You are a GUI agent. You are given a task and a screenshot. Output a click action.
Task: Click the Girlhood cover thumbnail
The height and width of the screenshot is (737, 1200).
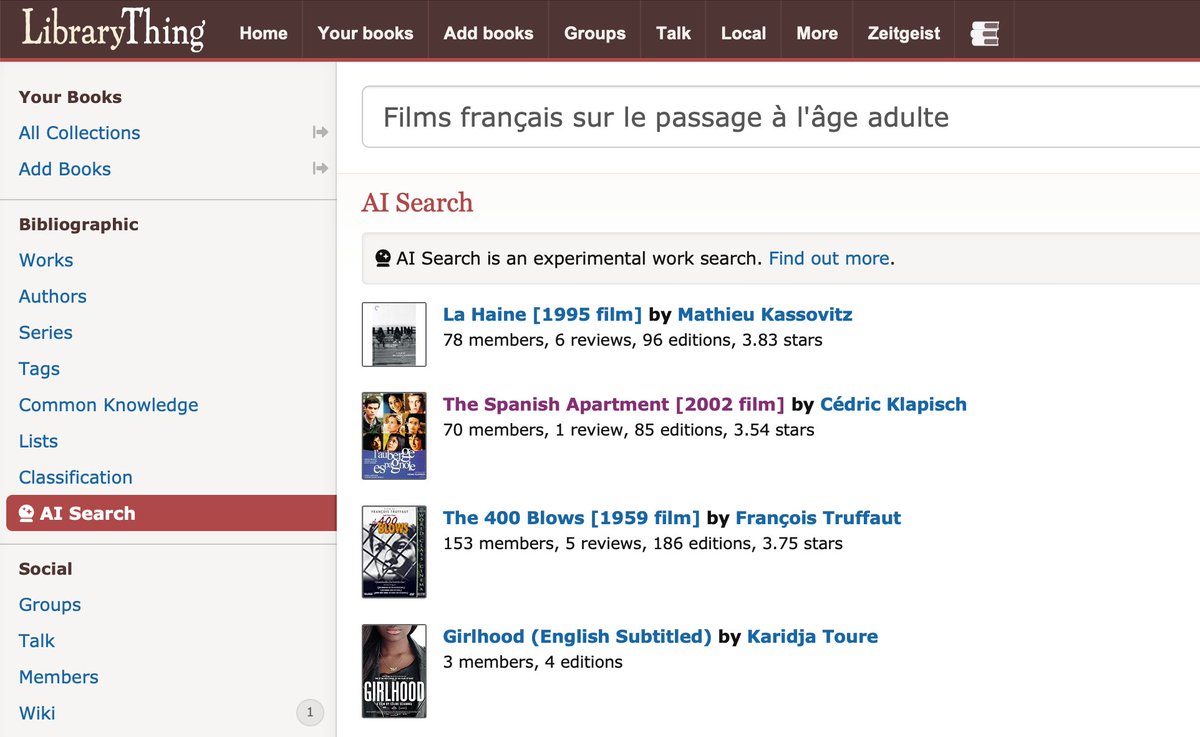(394, 671)
